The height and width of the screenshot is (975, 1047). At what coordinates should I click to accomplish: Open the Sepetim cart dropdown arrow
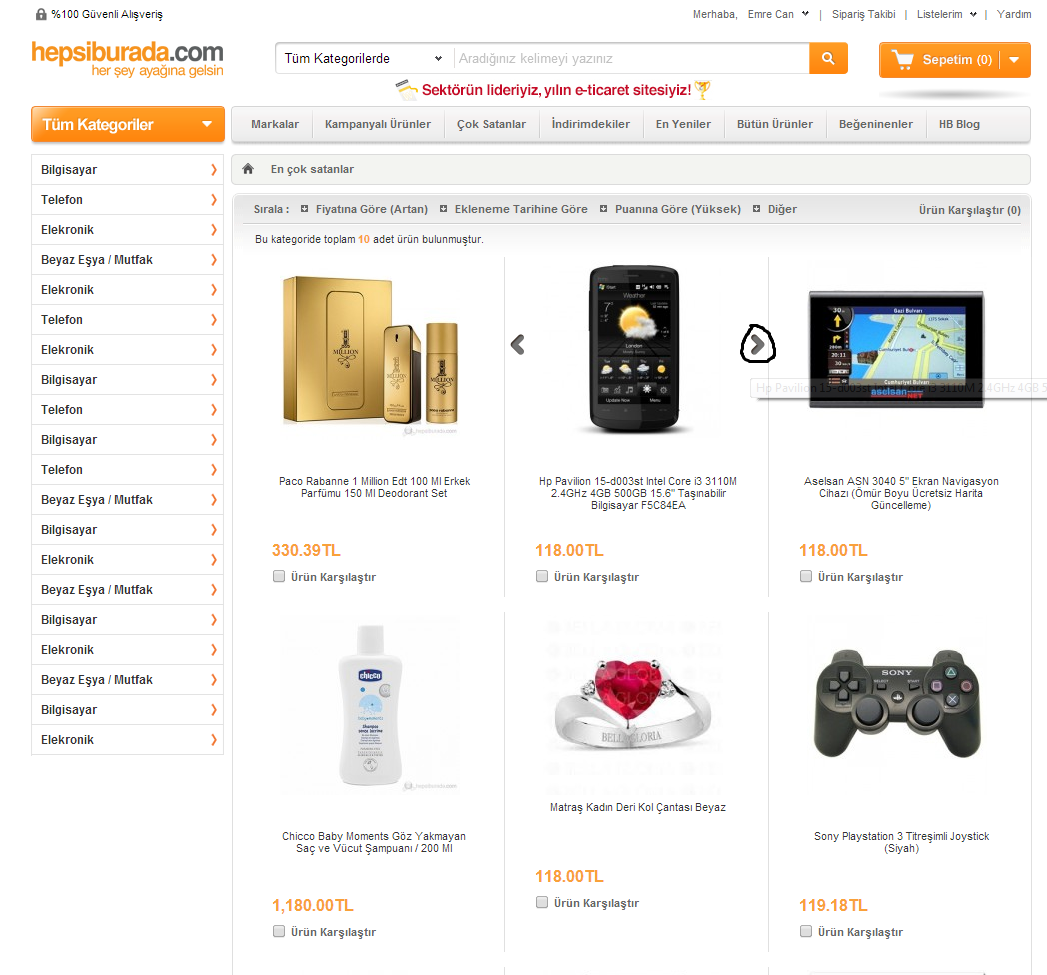[1014, 60]
